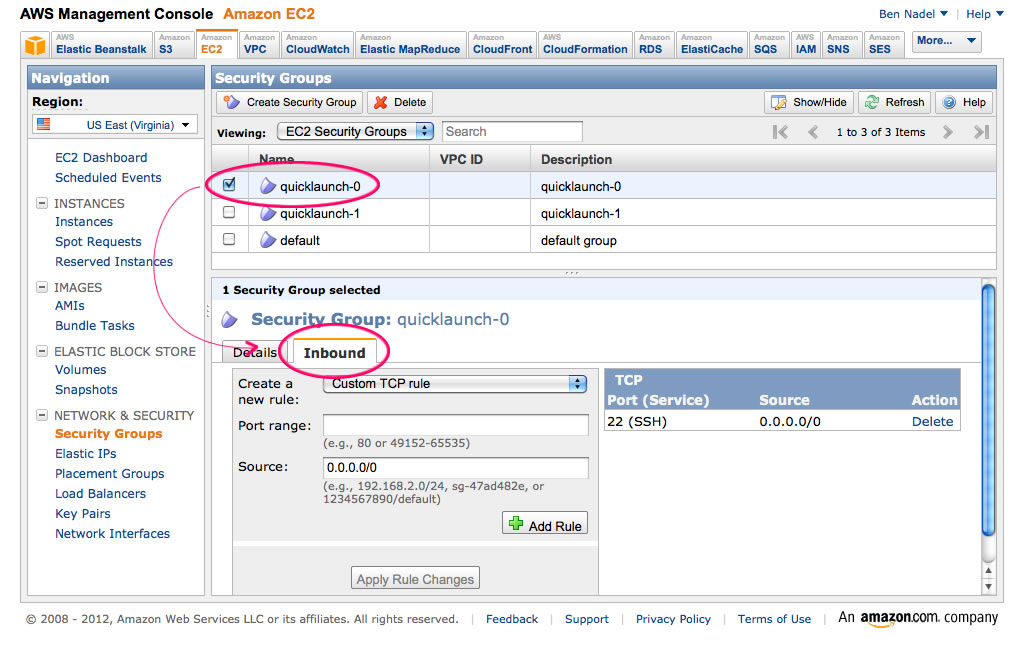1024x645 pixels.
Task: Jump to the last page of items
Action: [981, 132]
